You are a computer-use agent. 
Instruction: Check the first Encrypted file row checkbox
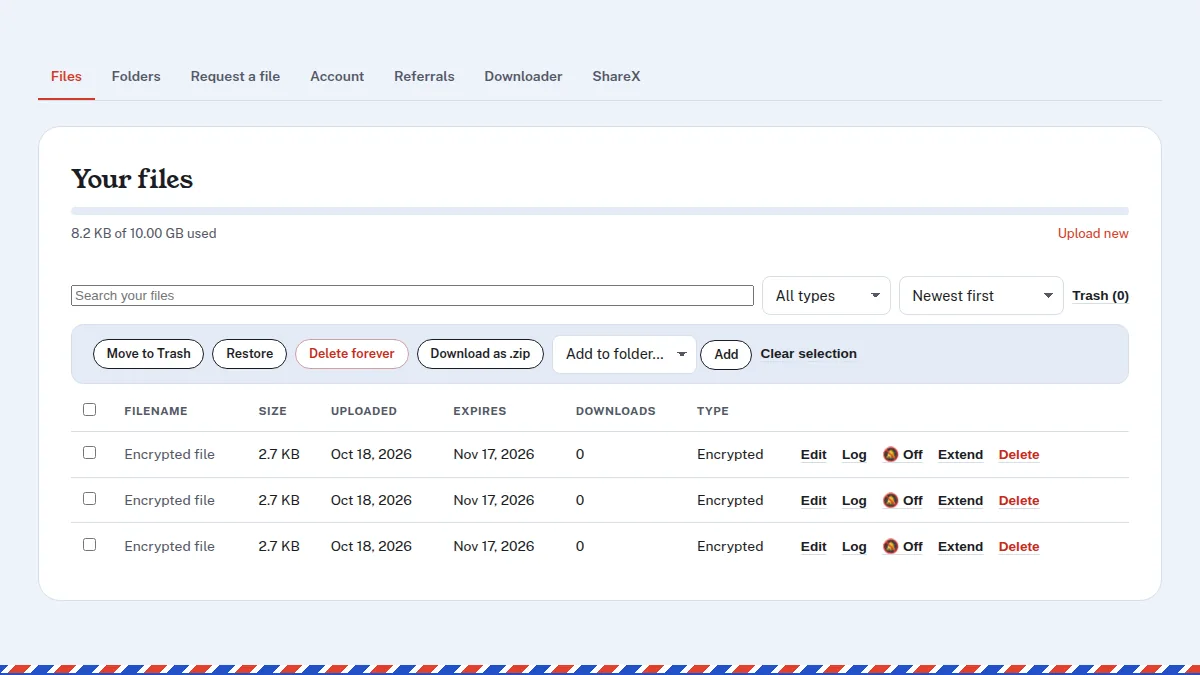tap(89, 453)
